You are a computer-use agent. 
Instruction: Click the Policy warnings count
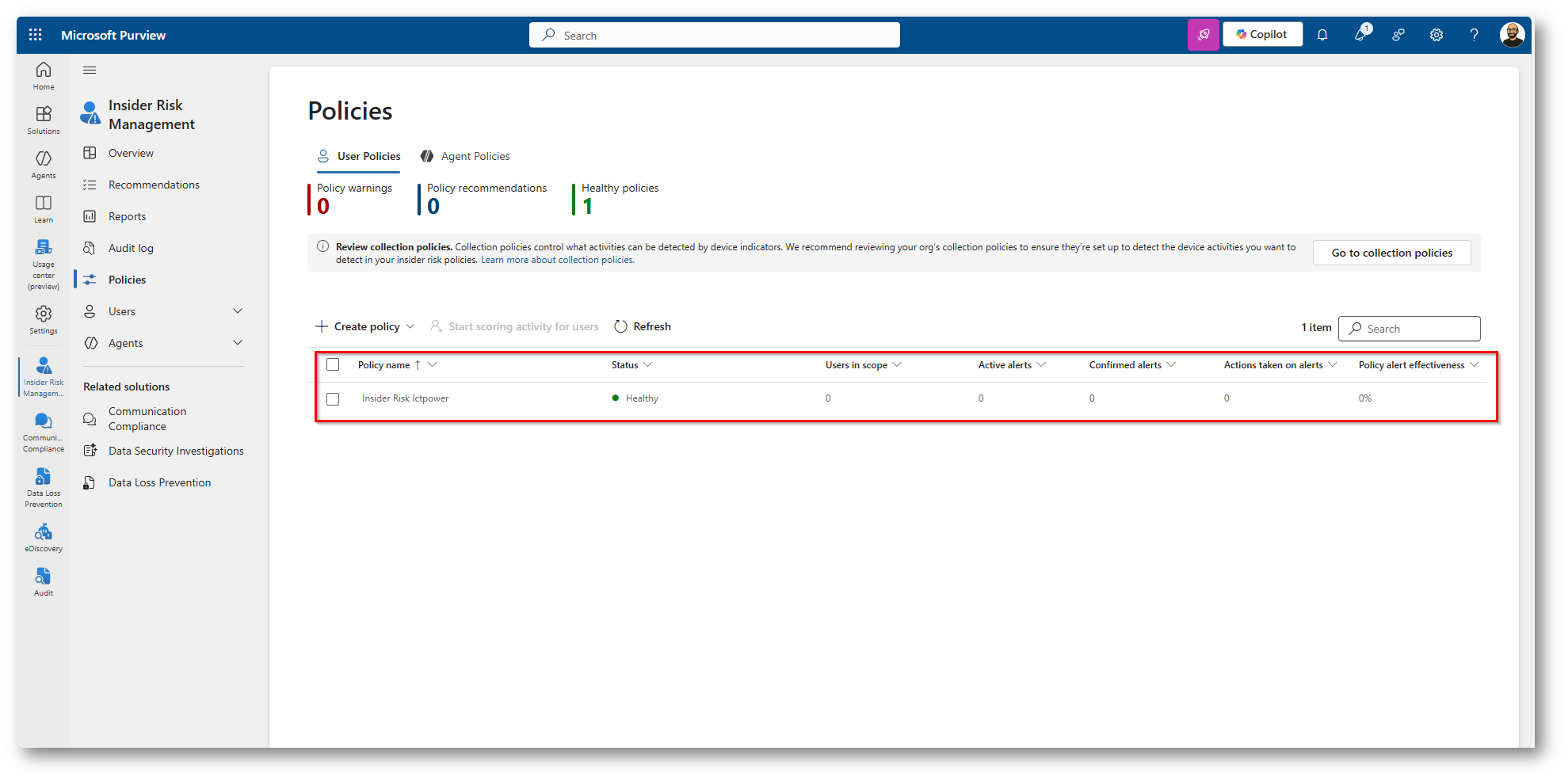click(x=323, y=207)
